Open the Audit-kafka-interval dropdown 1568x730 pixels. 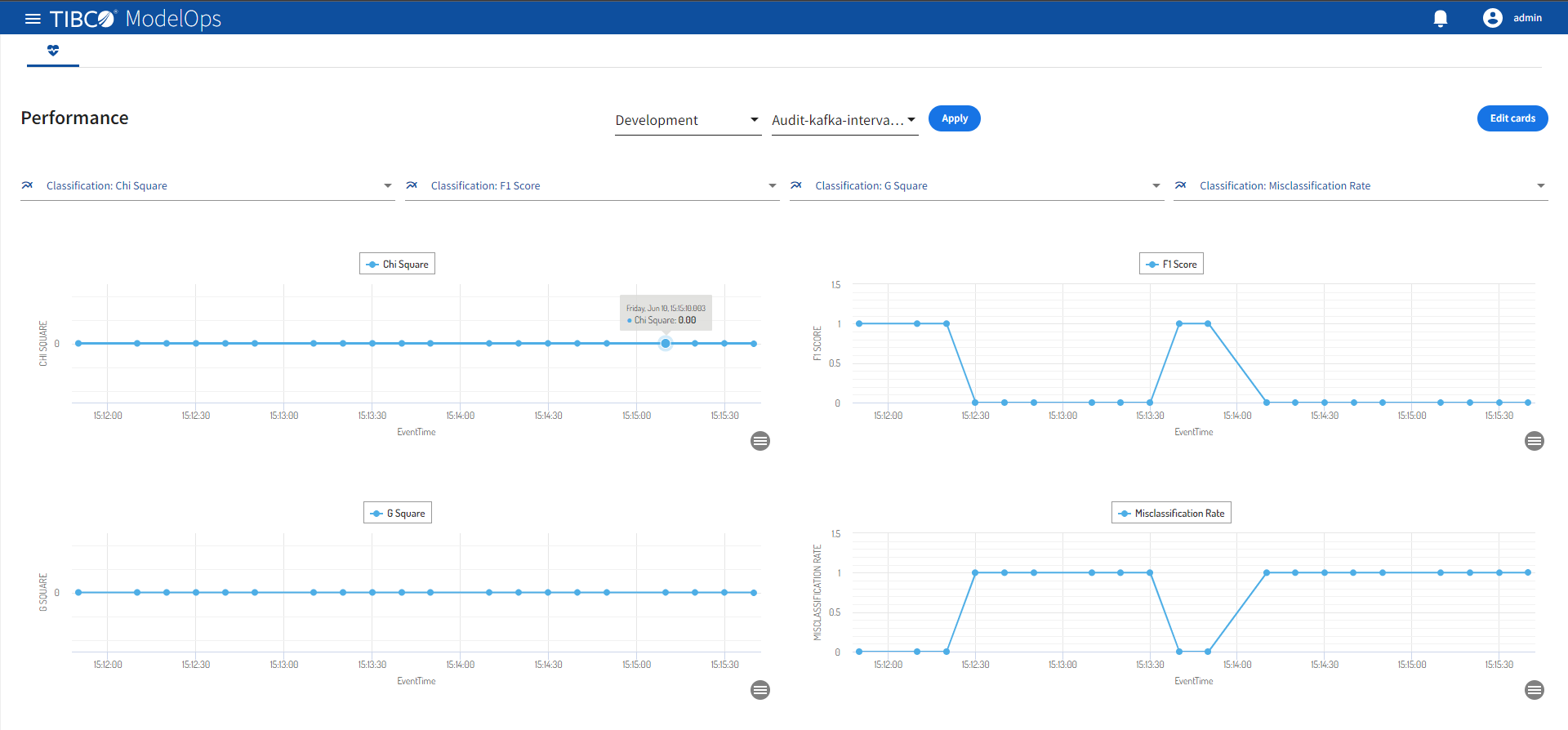click(844, 120)
